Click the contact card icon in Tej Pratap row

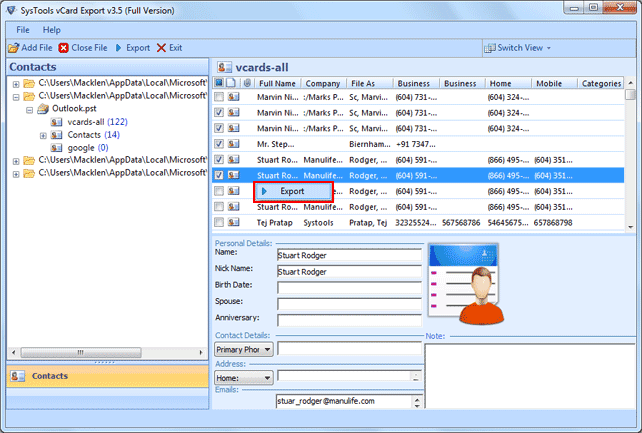tap(234, 222)
